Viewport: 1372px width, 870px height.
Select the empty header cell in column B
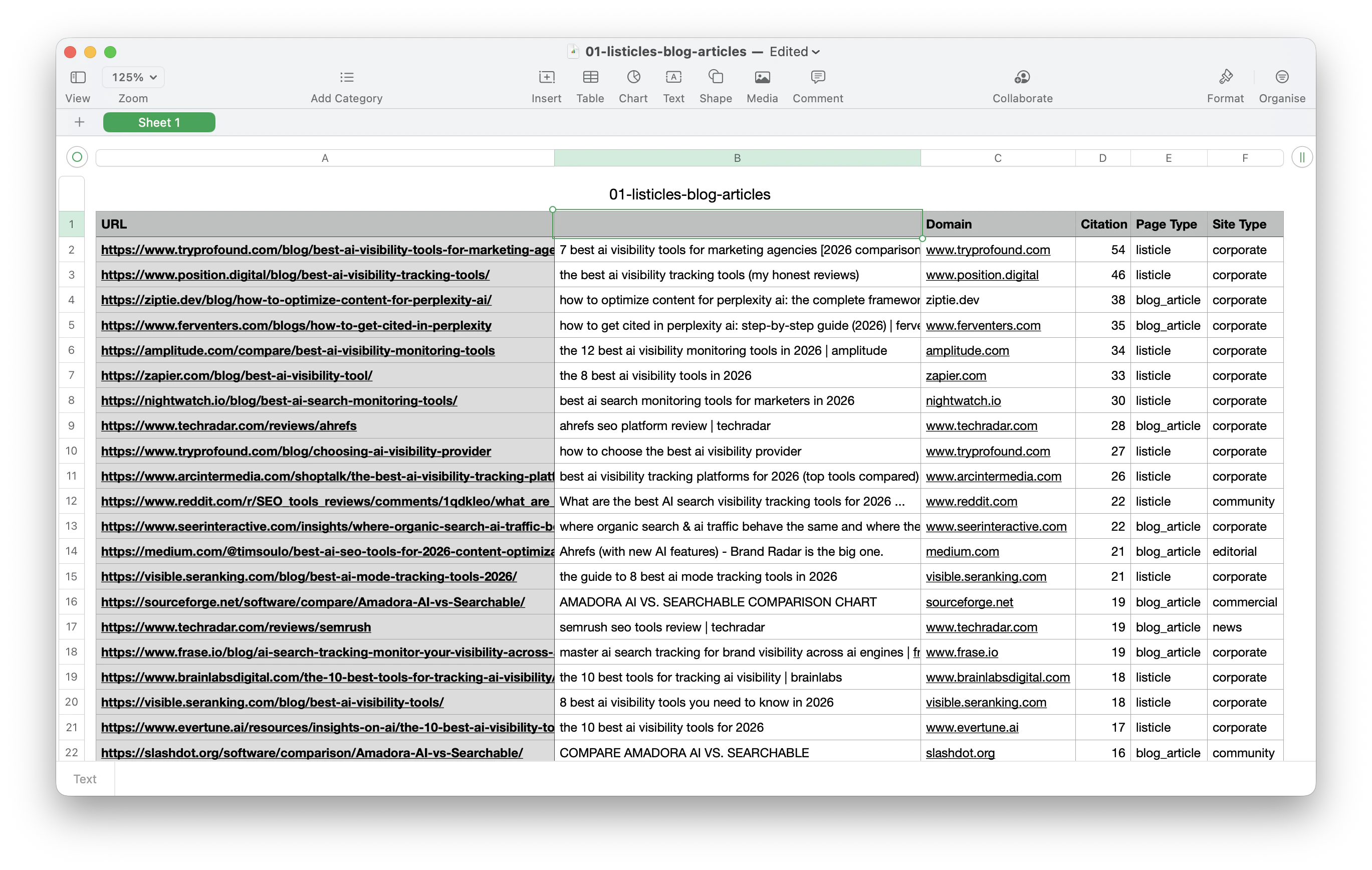pos(737,224)
